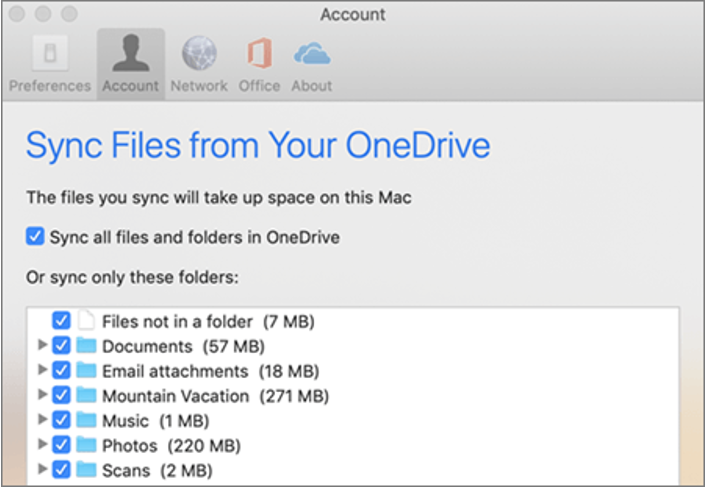Expand the Documents folder tree
The width and height of the screenshot is (706, 488).
42,346
